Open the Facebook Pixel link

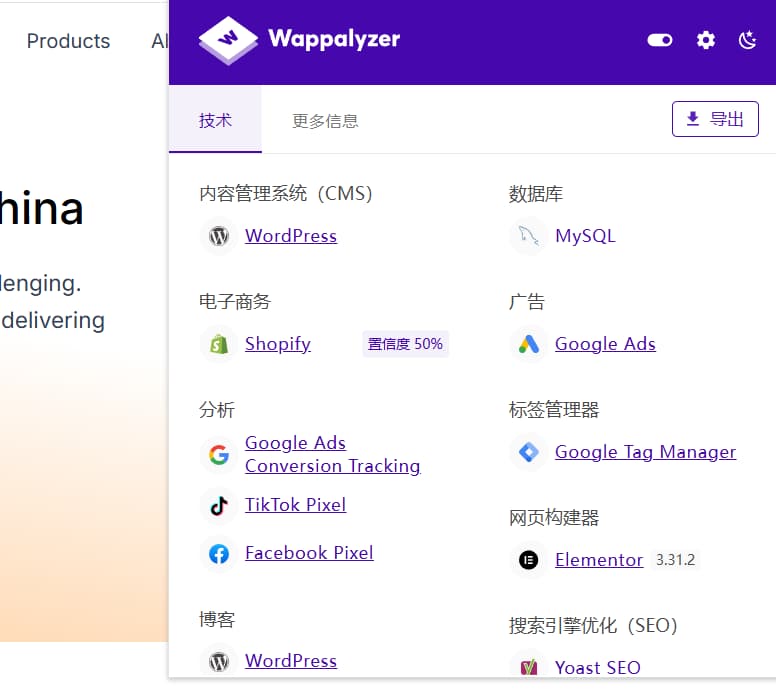click(x=309, y=553)
